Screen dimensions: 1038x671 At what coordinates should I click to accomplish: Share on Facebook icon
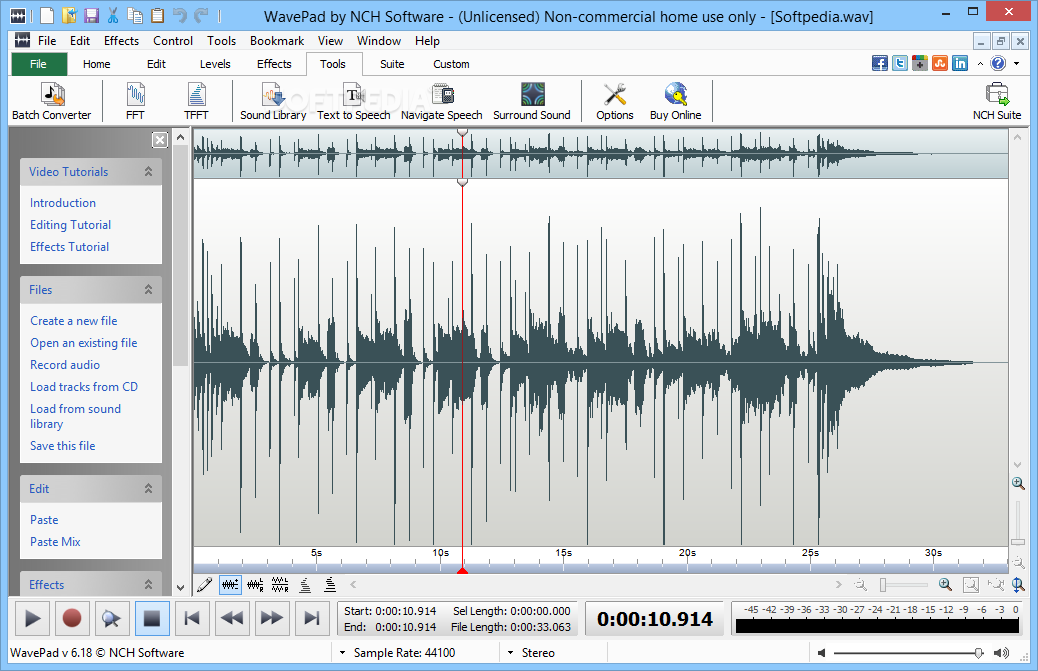880,64
